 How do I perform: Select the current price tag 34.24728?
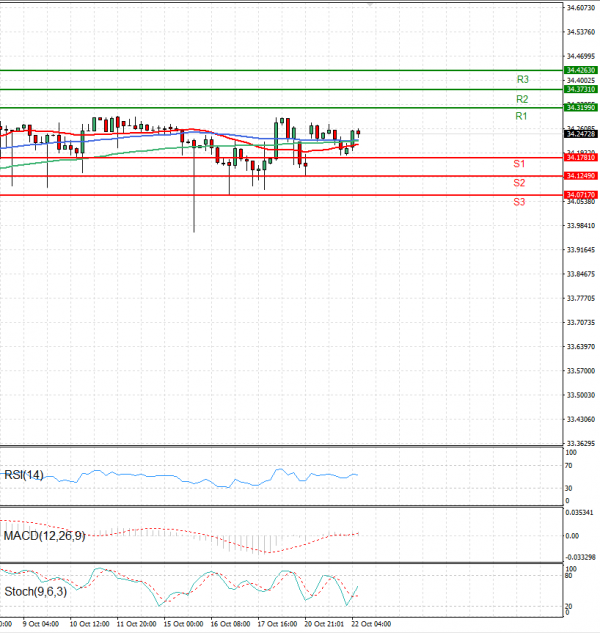580,134
